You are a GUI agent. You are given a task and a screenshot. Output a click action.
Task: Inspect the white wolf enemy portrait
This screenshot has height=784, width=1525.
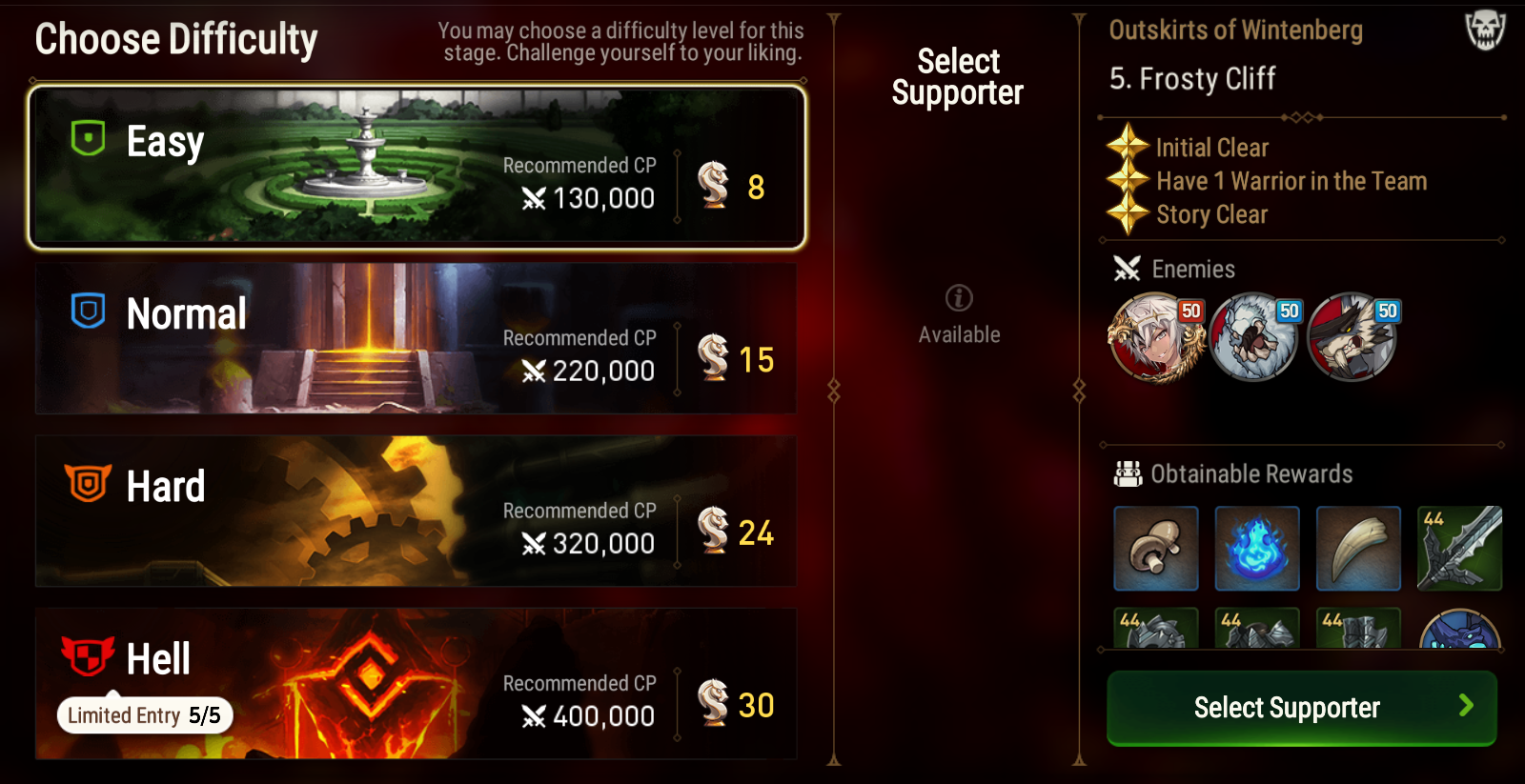pyautogui.click(x=1254, y=337)
